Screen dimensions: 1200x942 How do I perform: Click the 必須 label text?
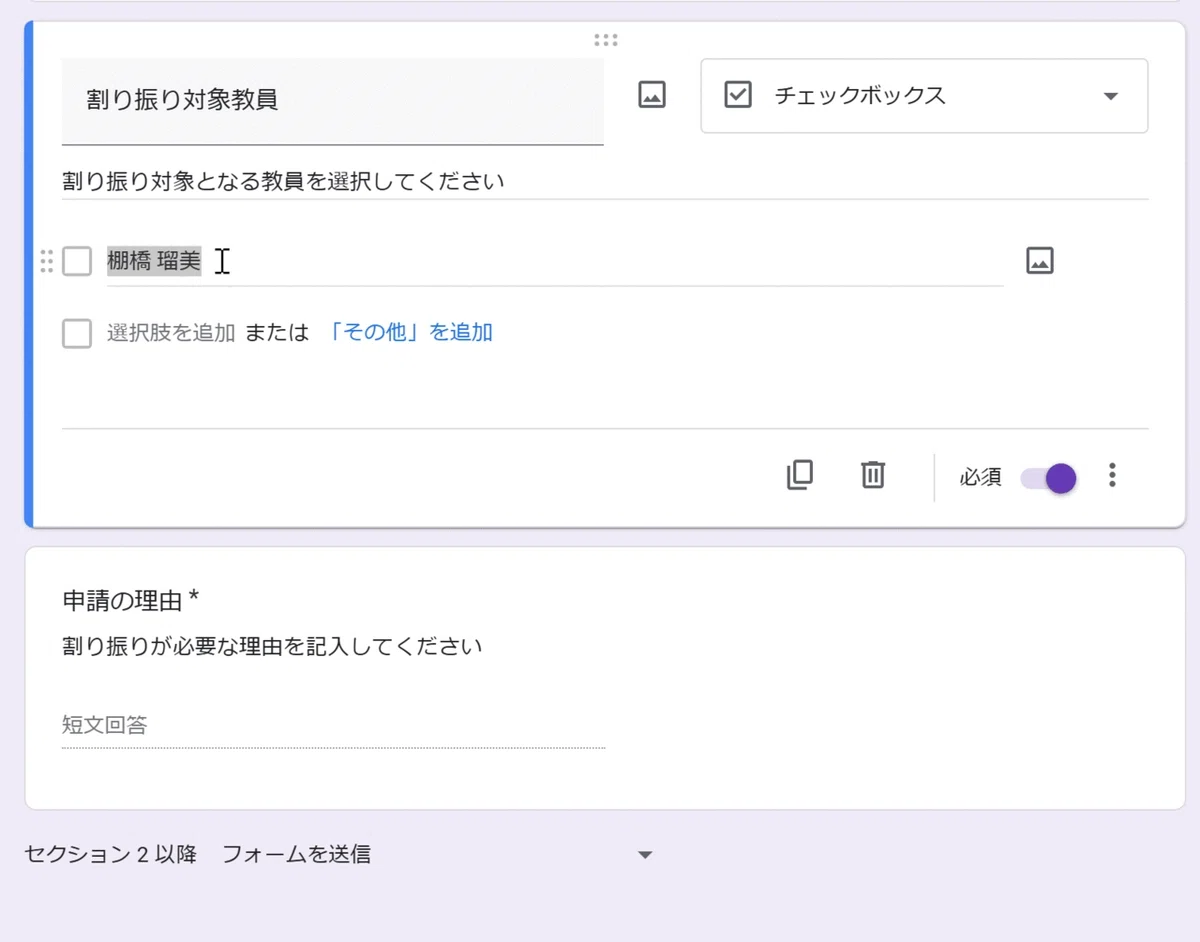(980, 478)
